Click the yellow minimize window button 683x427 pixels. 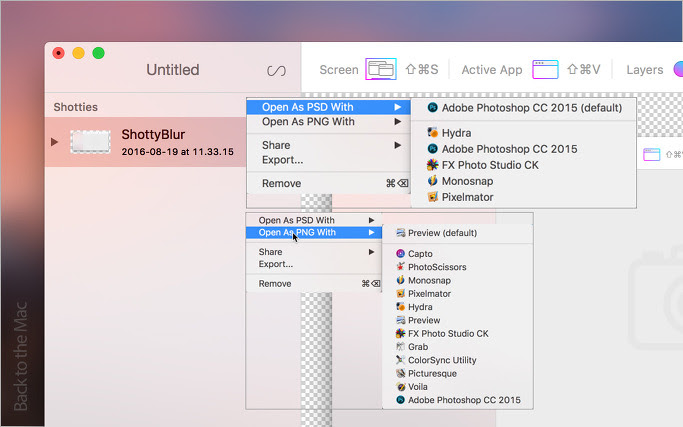pos(78,53)
